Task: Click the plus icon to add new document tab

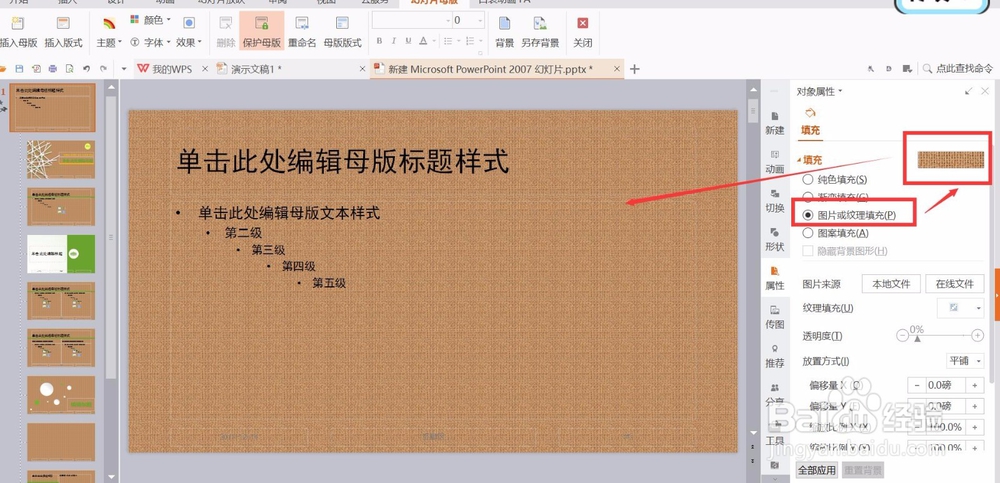Action: (x=635, y=69)
